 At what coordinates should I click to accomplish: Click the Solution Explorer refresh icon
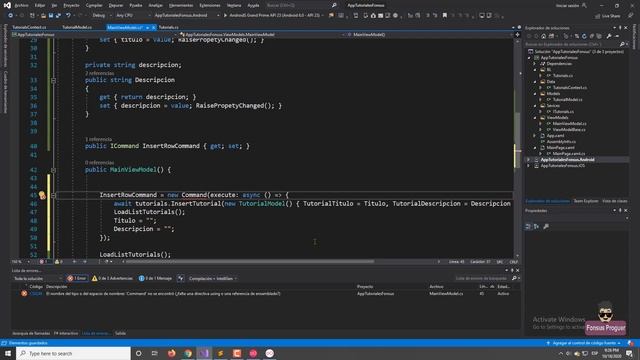[584, 36]
